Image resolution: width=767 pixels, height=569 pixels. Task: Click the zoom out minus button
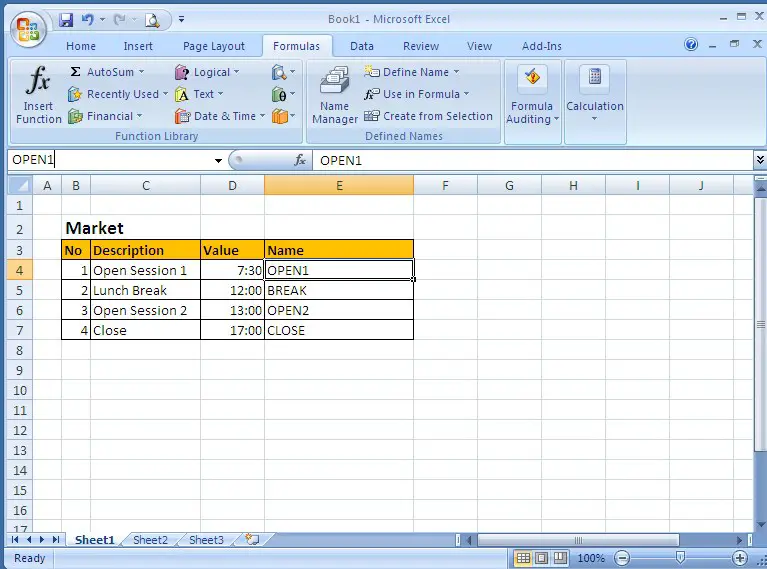622,558
